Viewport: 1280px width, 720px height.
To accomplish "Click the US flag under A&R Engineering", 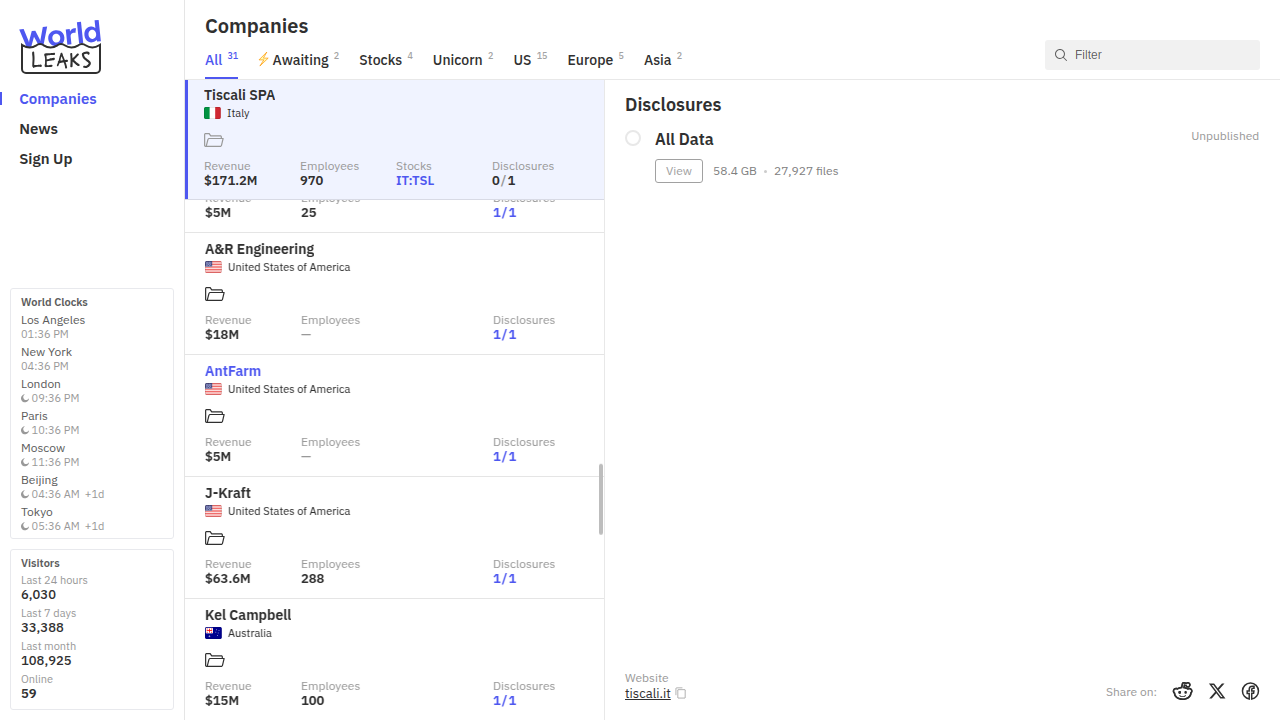I will point(213,267).
